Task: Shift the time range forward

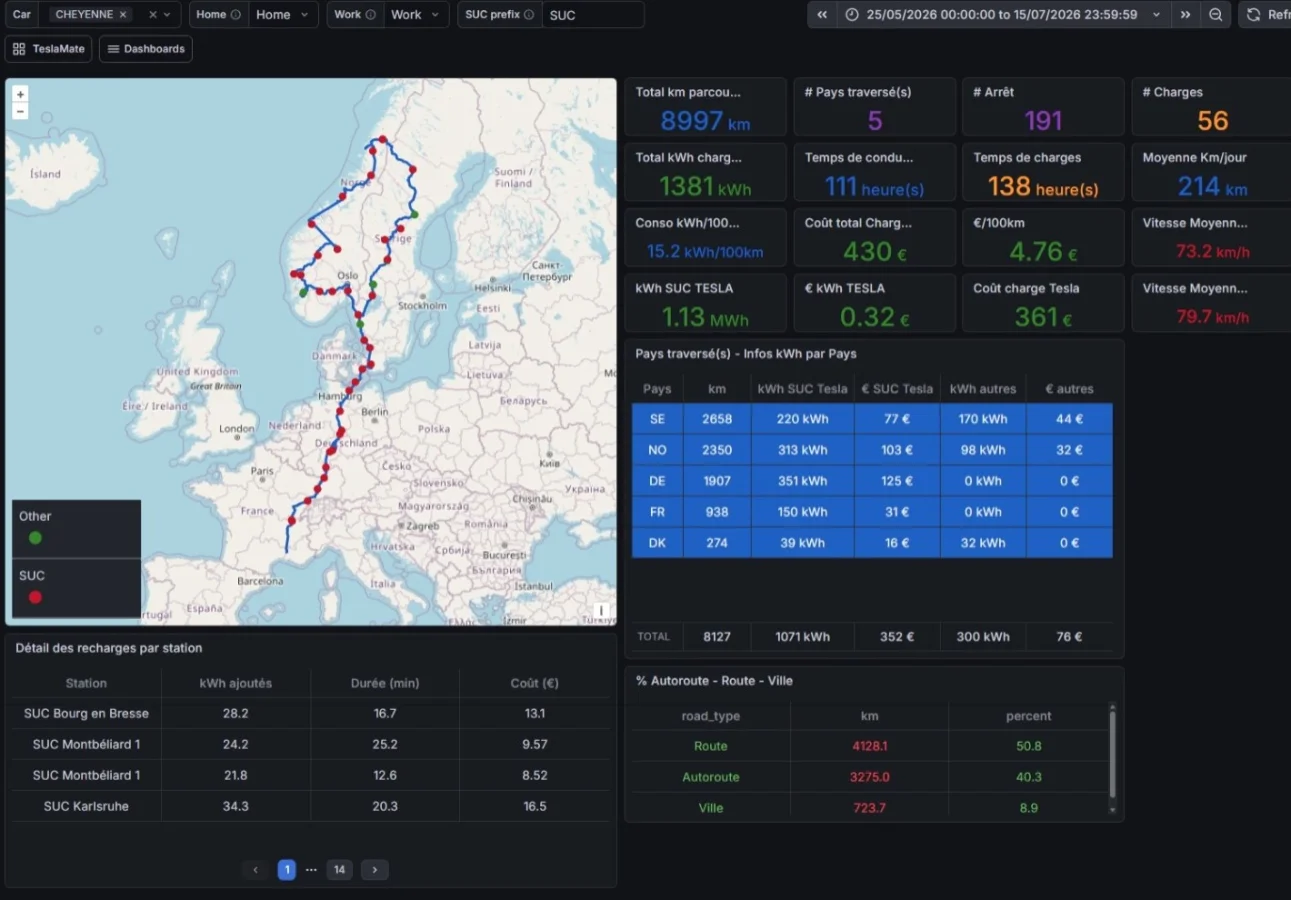Action: (1185, 15)
